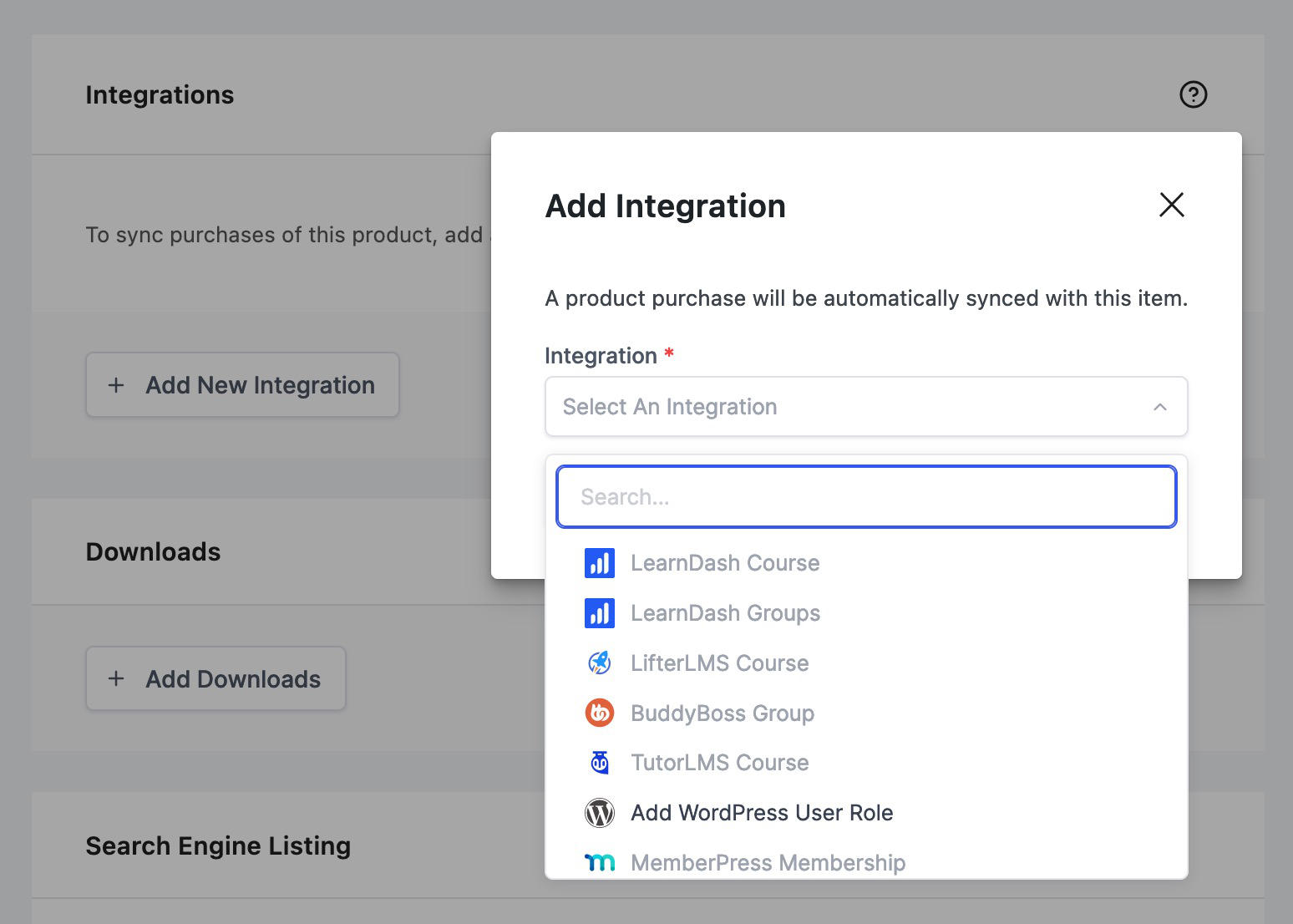Screen dimensions: 1293x924
Task: Select the LearnDash Course bar-chart icon
Action: coord(599,563)
